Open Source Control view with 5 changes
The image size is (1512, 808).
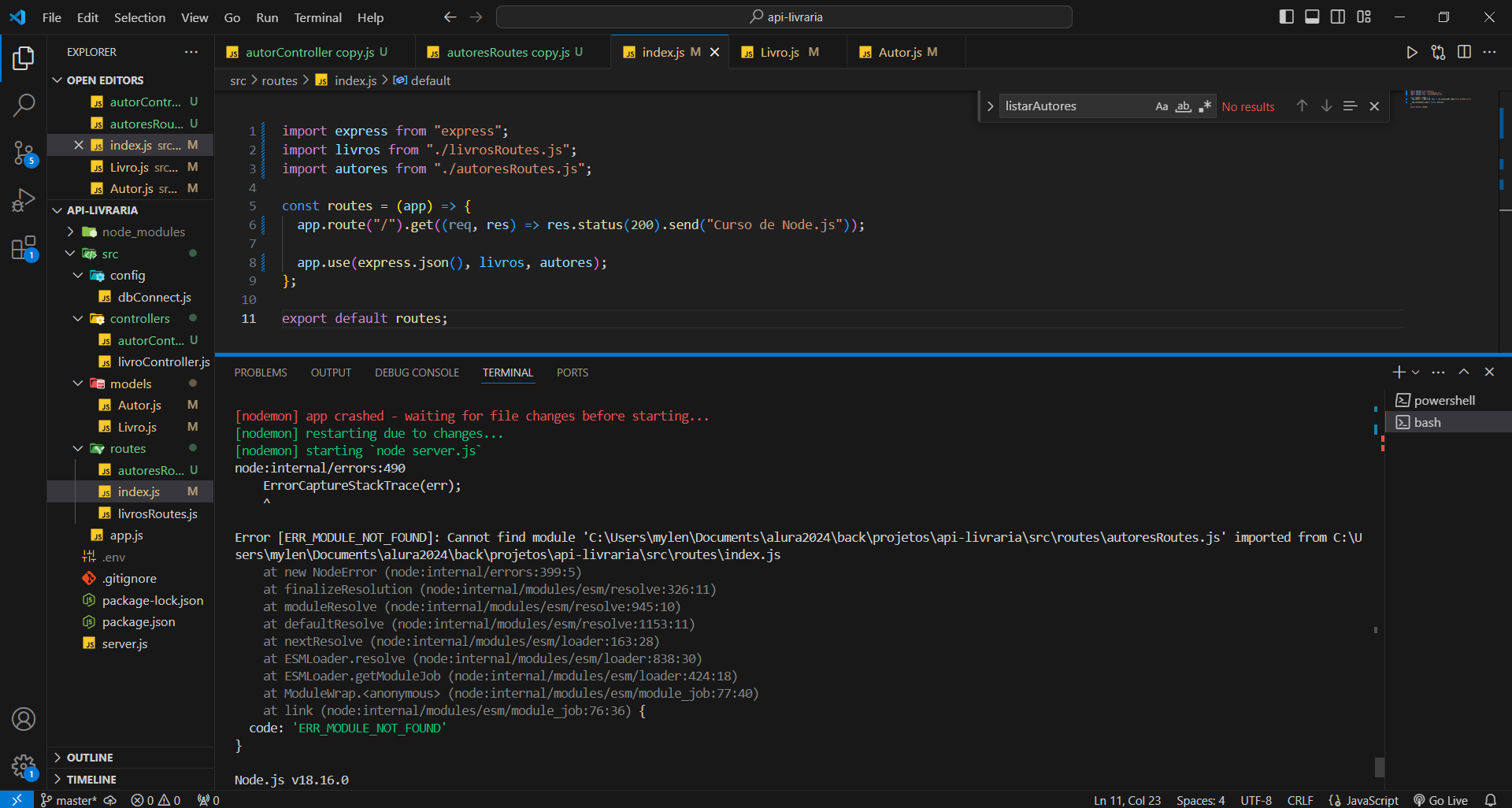24,153
